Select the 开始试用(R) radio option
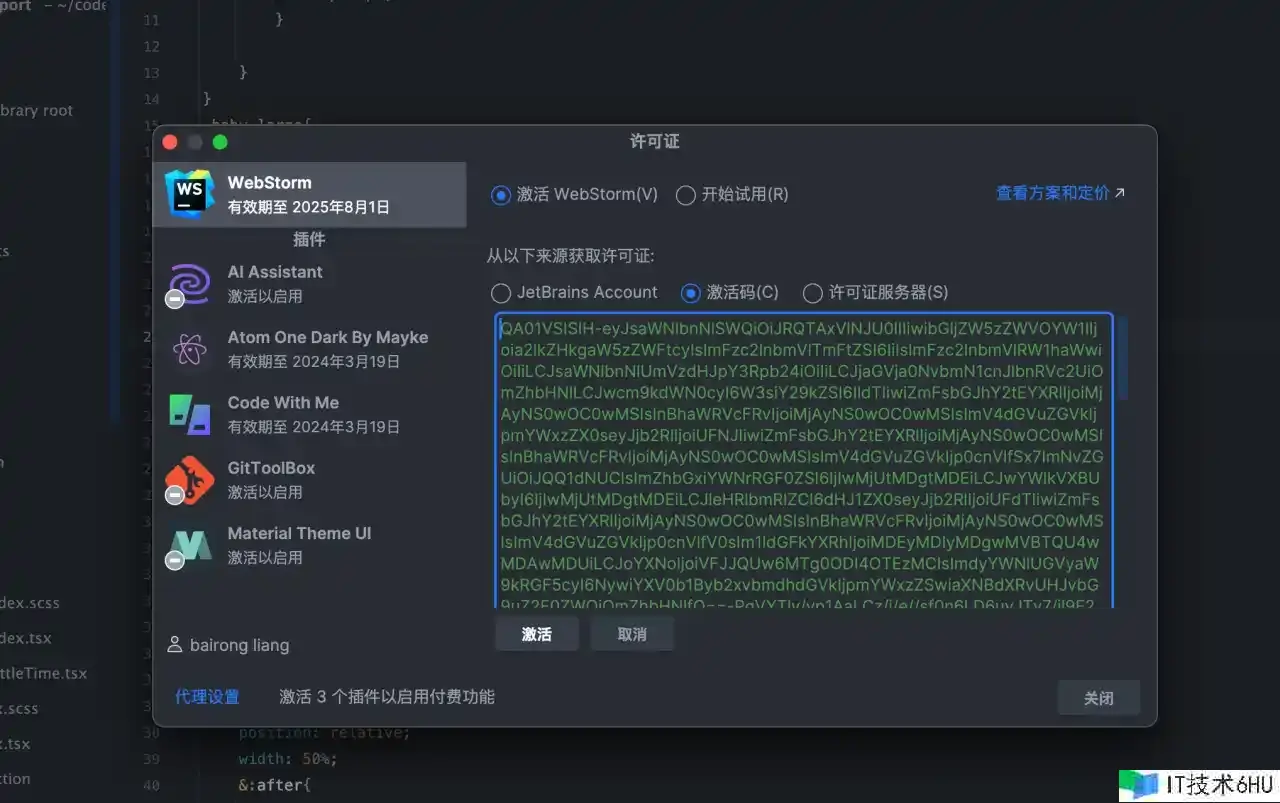1280x803 pixels. [686, 195]
